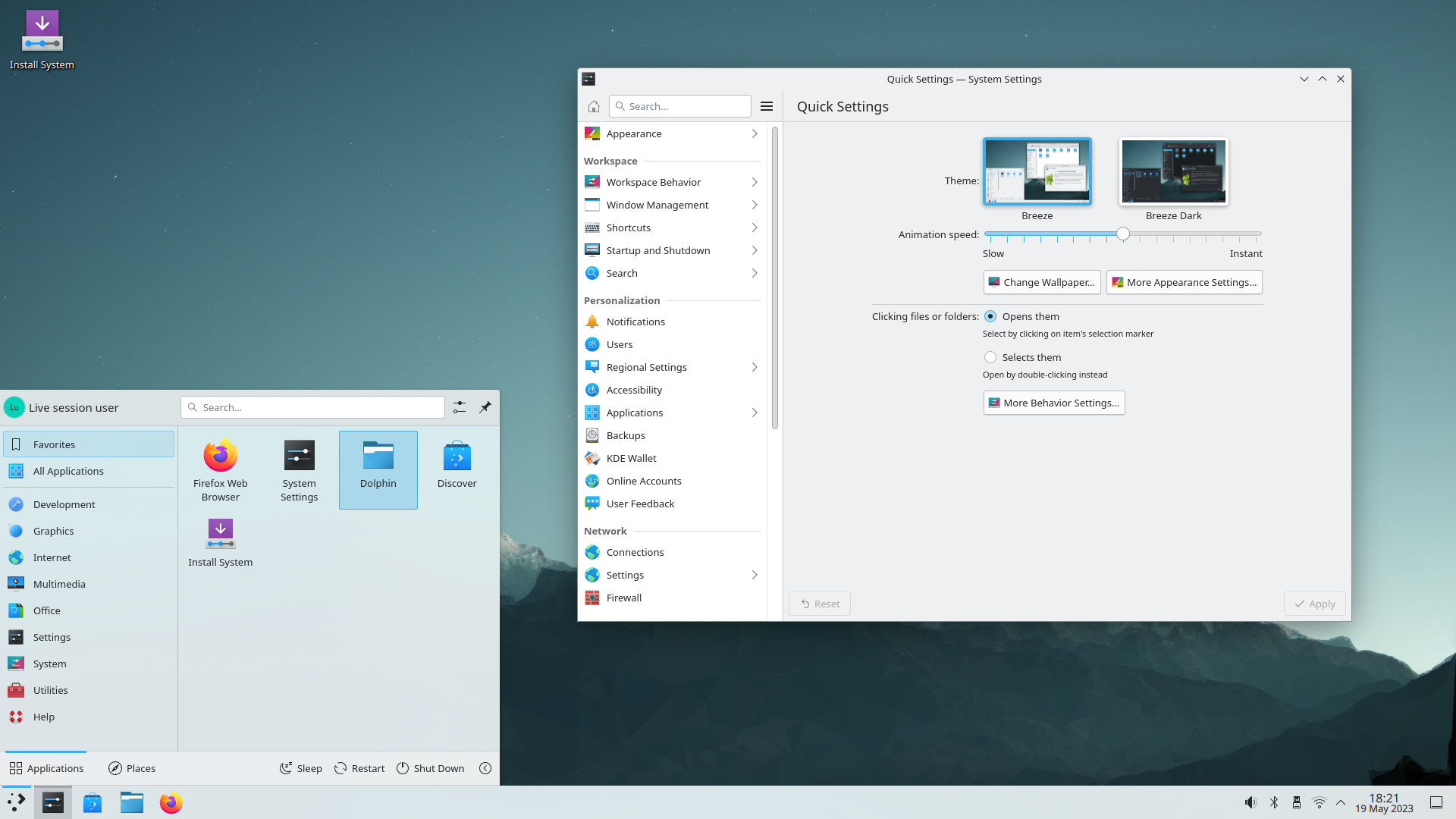Open the Users settings entry
The height and width of the screenshot is (819, 1456).
click(672, 344)
